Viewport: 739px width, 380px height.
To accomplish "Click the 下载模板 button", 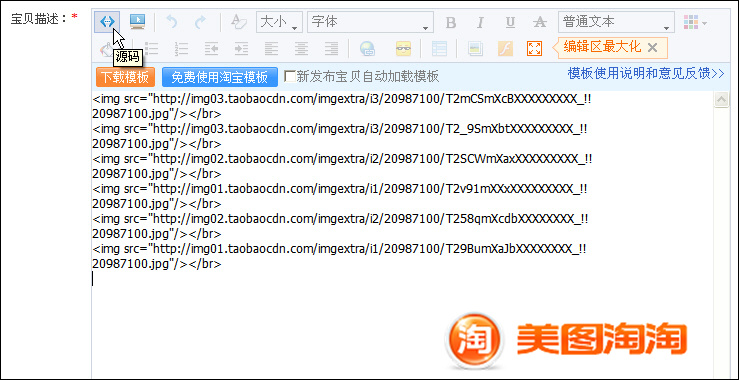I will pyautogui.click(x=125, y=77).
